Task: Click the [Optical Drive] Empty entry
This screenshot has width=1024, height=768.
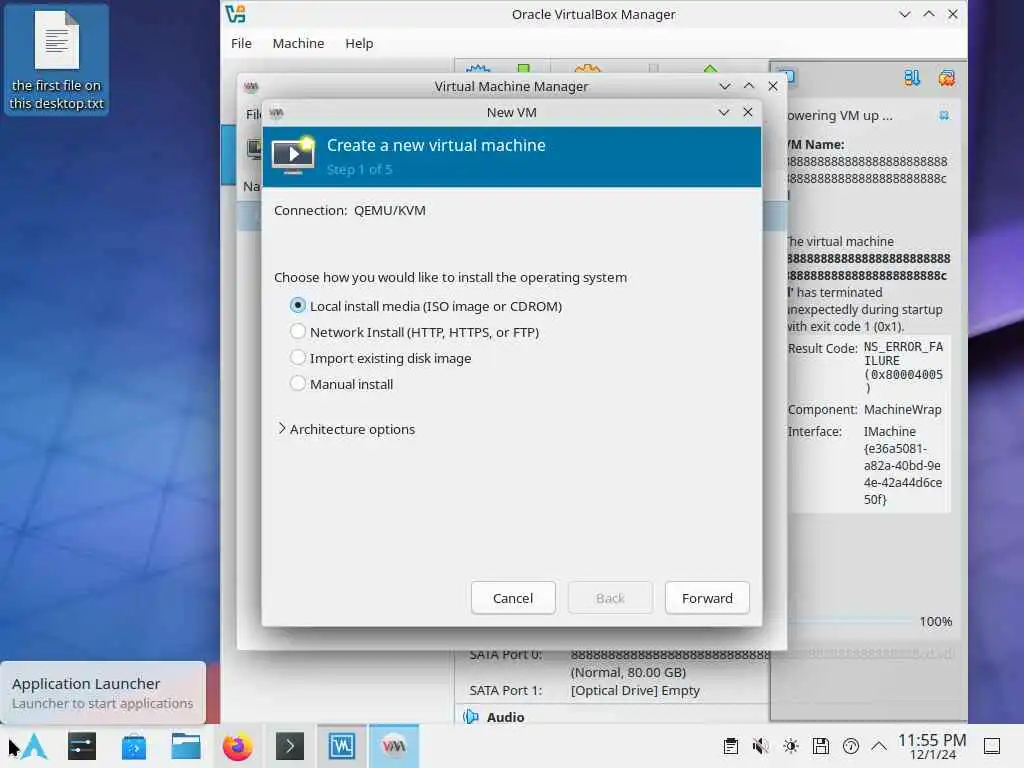Action: point(635,691)
